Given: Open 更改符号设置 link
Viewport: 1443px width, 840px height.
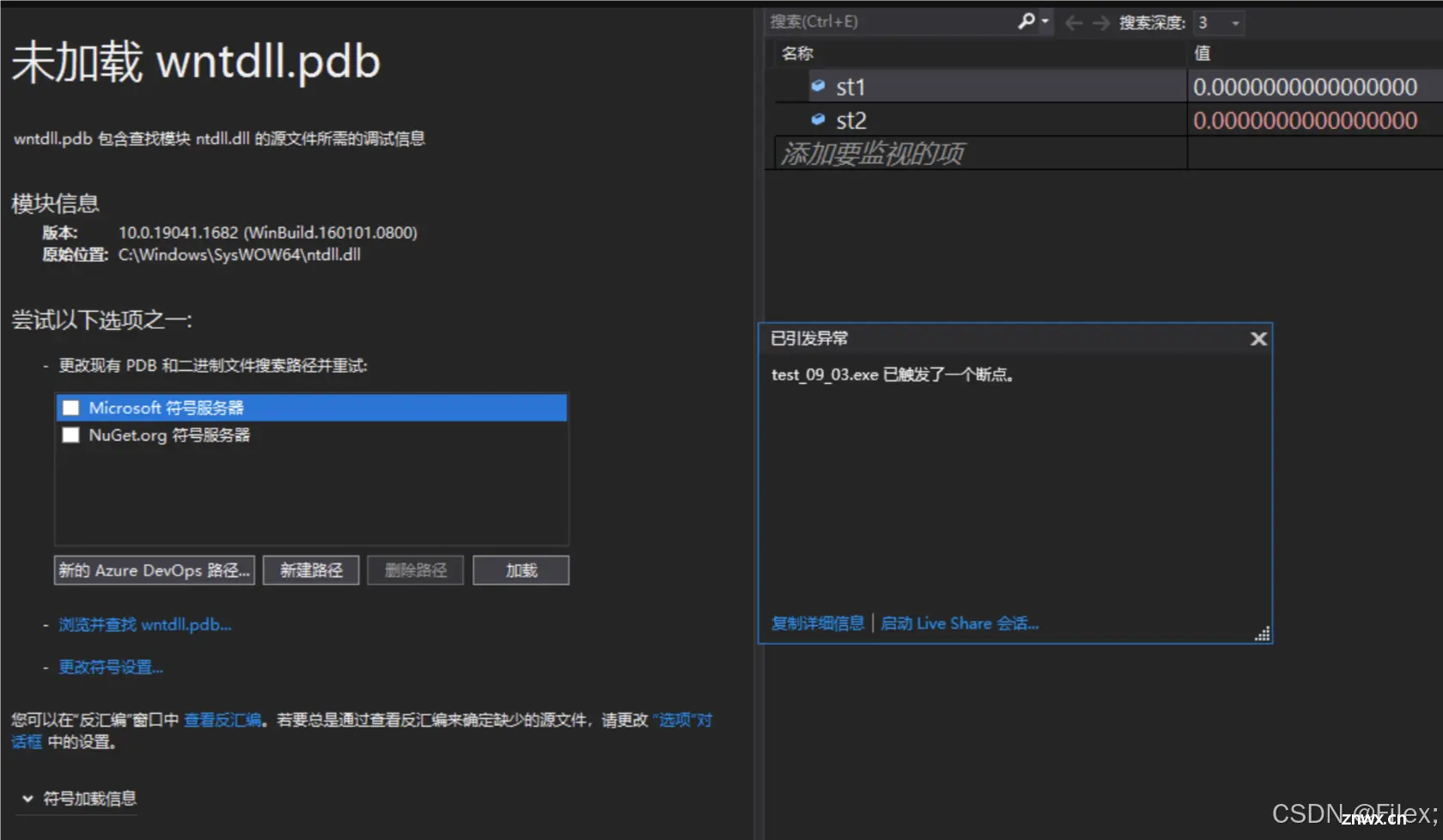Looking at the screenshot, I should pos(111,667).
